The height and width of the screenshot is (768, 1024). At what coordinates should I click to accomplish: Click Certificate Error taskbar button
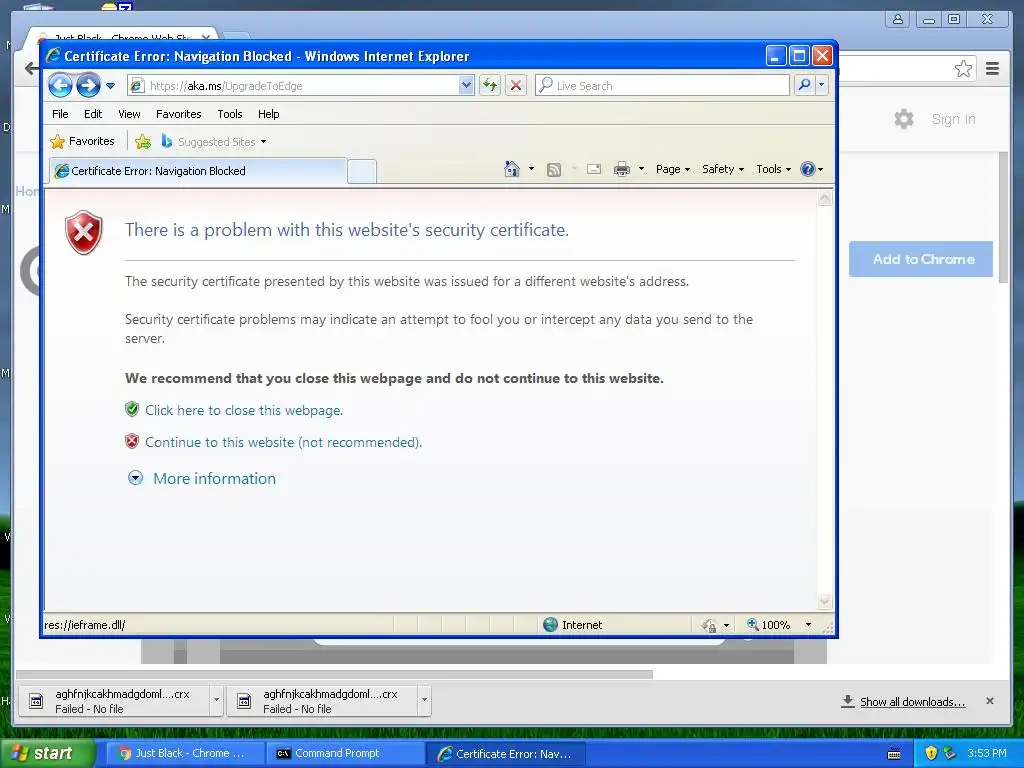point(507,753)
